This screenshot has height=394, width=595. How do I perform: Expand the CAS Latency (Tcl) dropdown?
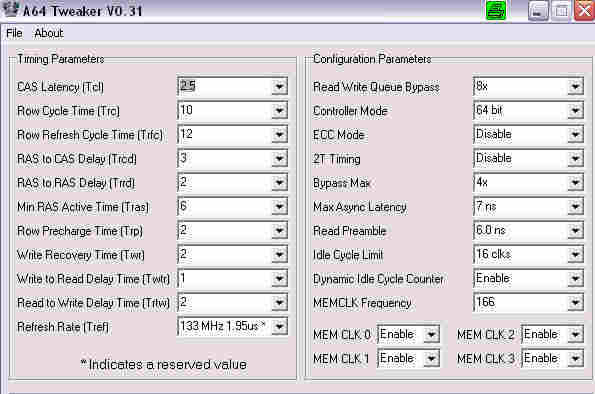pyautogui.click(x=279, y=87)
